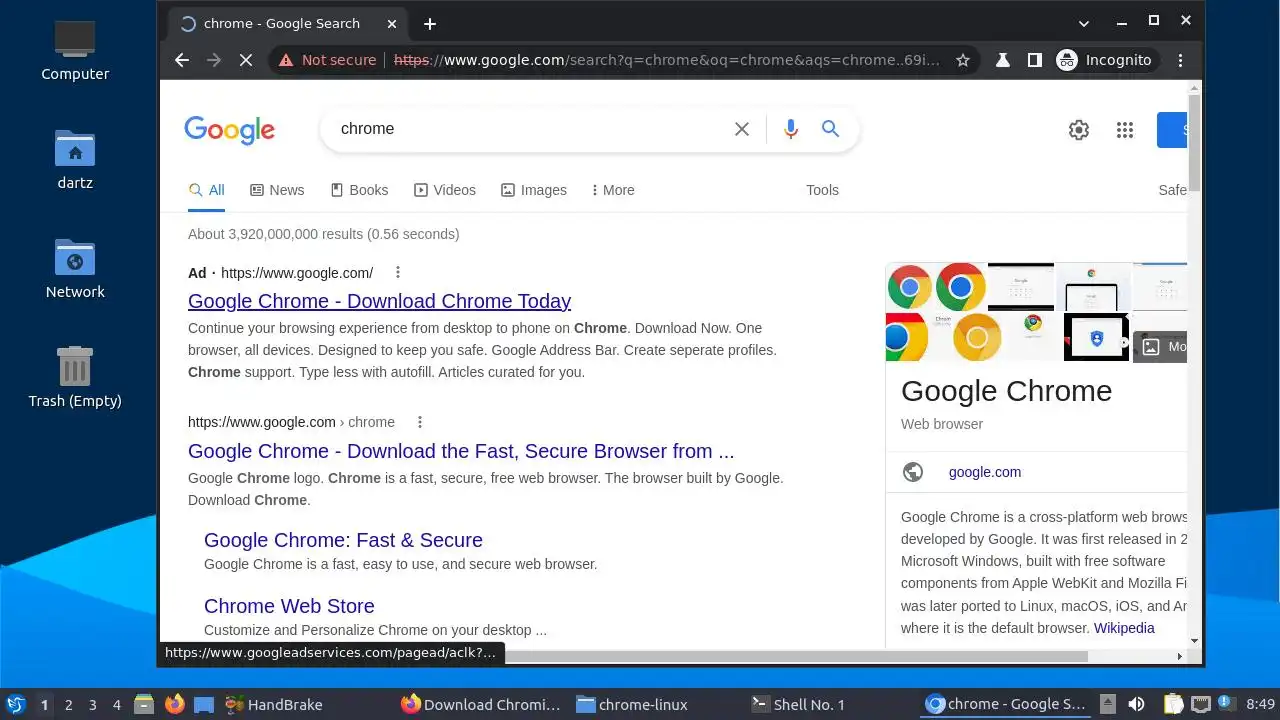
Task: Open Chrome's three-dot menu
Action: (1182, 60)
